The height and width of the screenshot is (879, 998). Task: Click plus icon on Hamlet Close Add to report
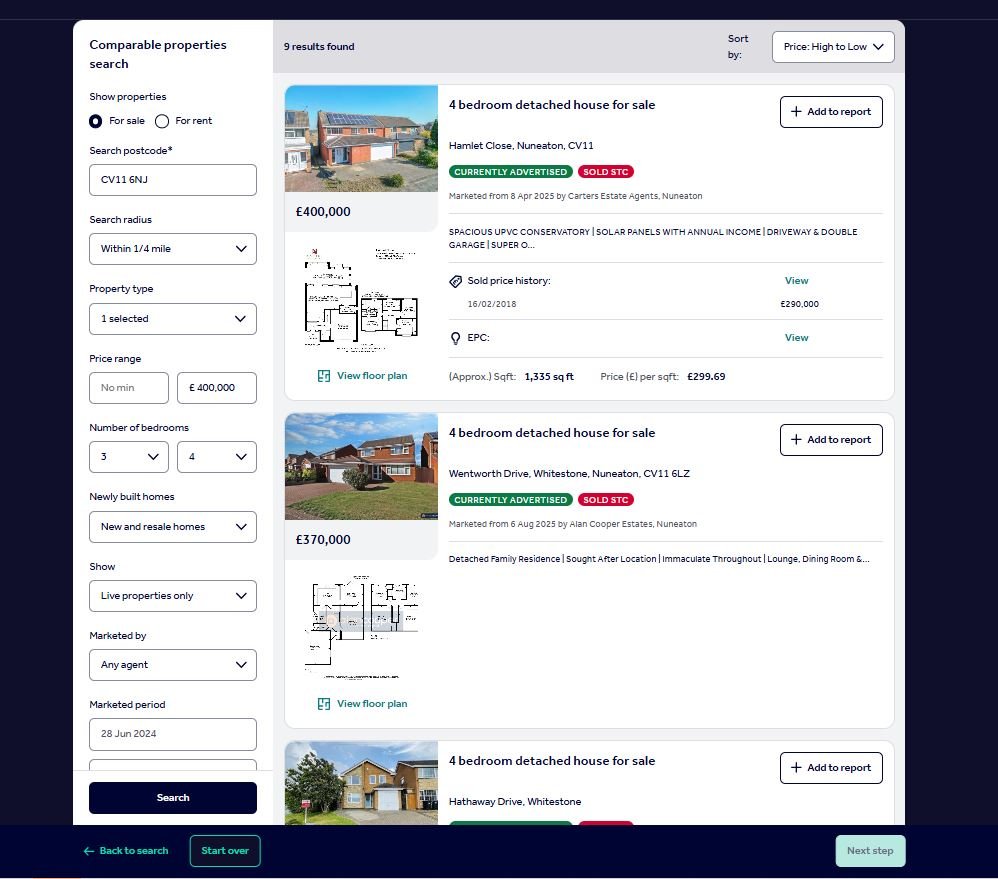[796, 112]
